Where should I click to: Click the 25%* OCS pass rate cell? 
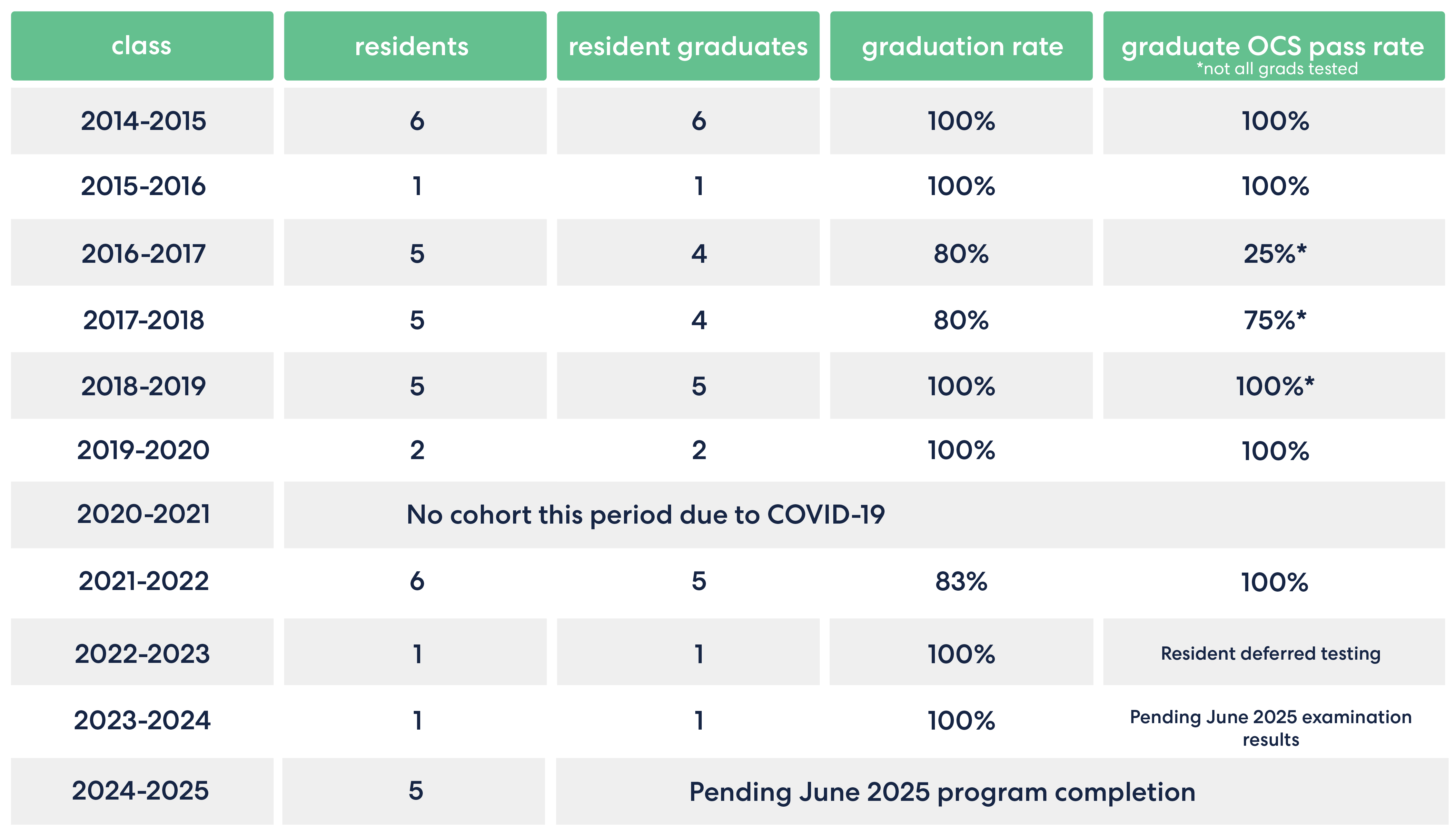click(x=1274, y=253)
